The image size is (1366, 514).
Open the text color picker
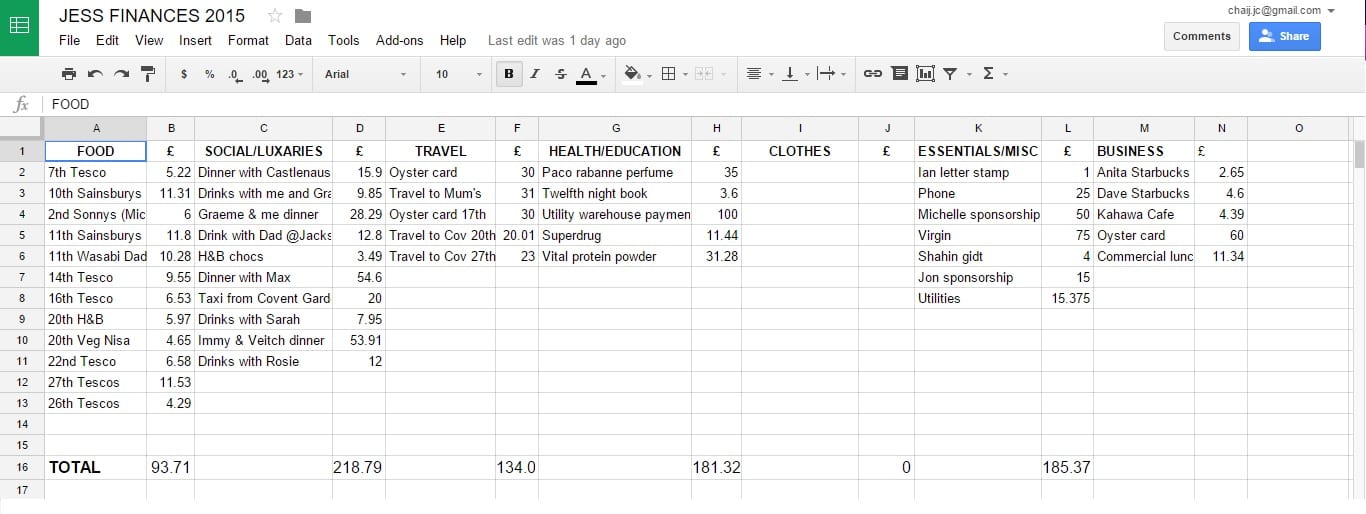click(x=589, y=74)
